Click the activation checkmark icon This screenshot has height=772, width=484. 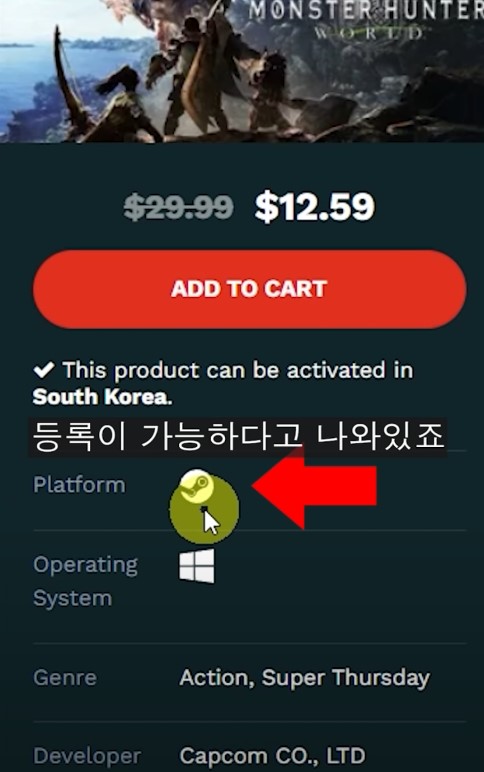click(x=44, y=370)
